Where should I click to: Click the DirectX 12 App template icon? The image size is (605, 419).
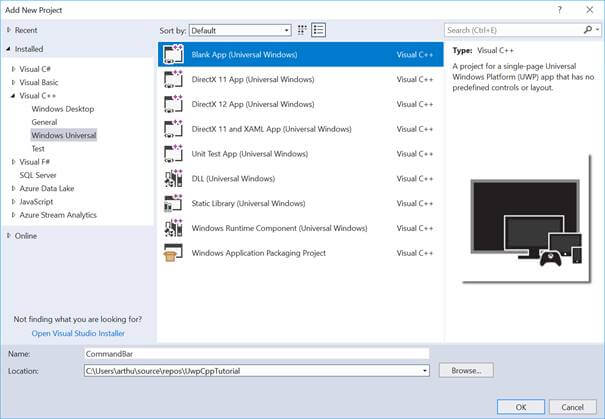click(173, 104)
